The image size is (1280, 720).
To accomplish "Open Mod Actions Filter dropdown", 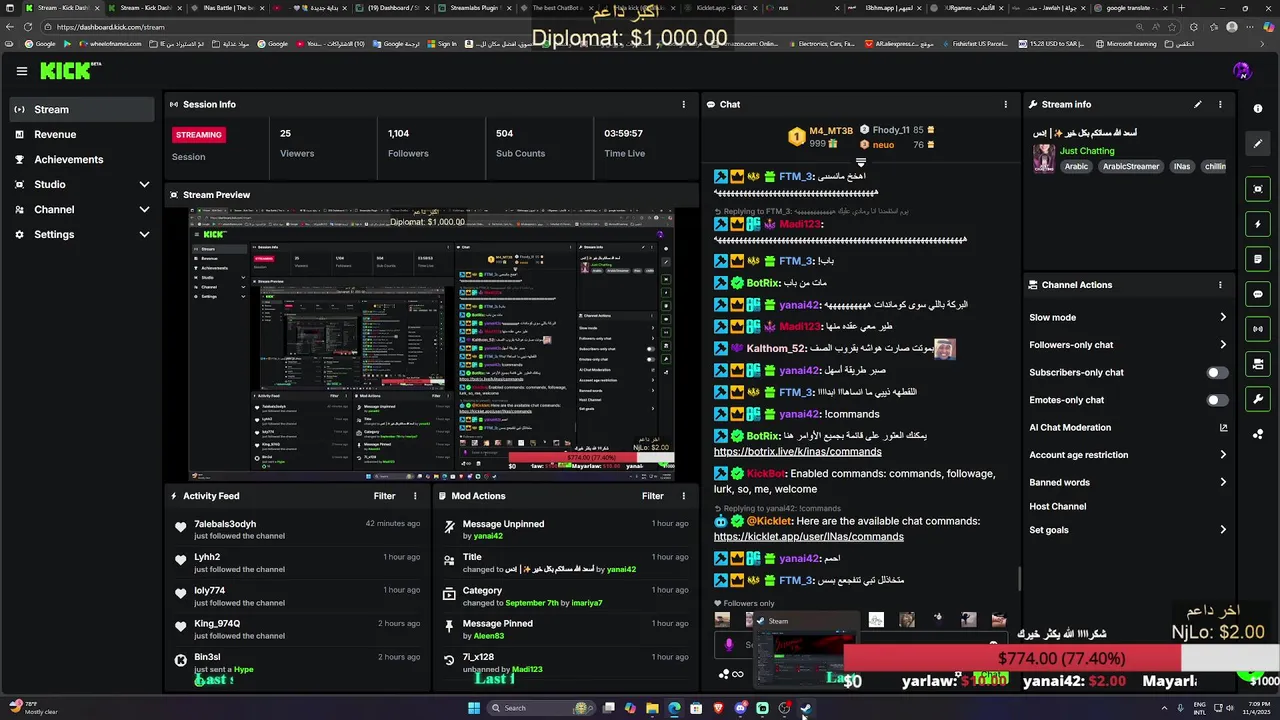I will (x=653, y=496).
